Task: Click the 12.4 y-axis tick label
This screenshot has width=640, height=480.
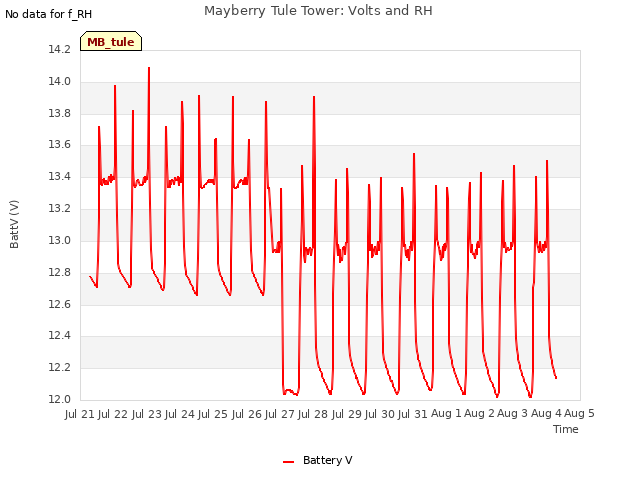Action: point(59,336)
